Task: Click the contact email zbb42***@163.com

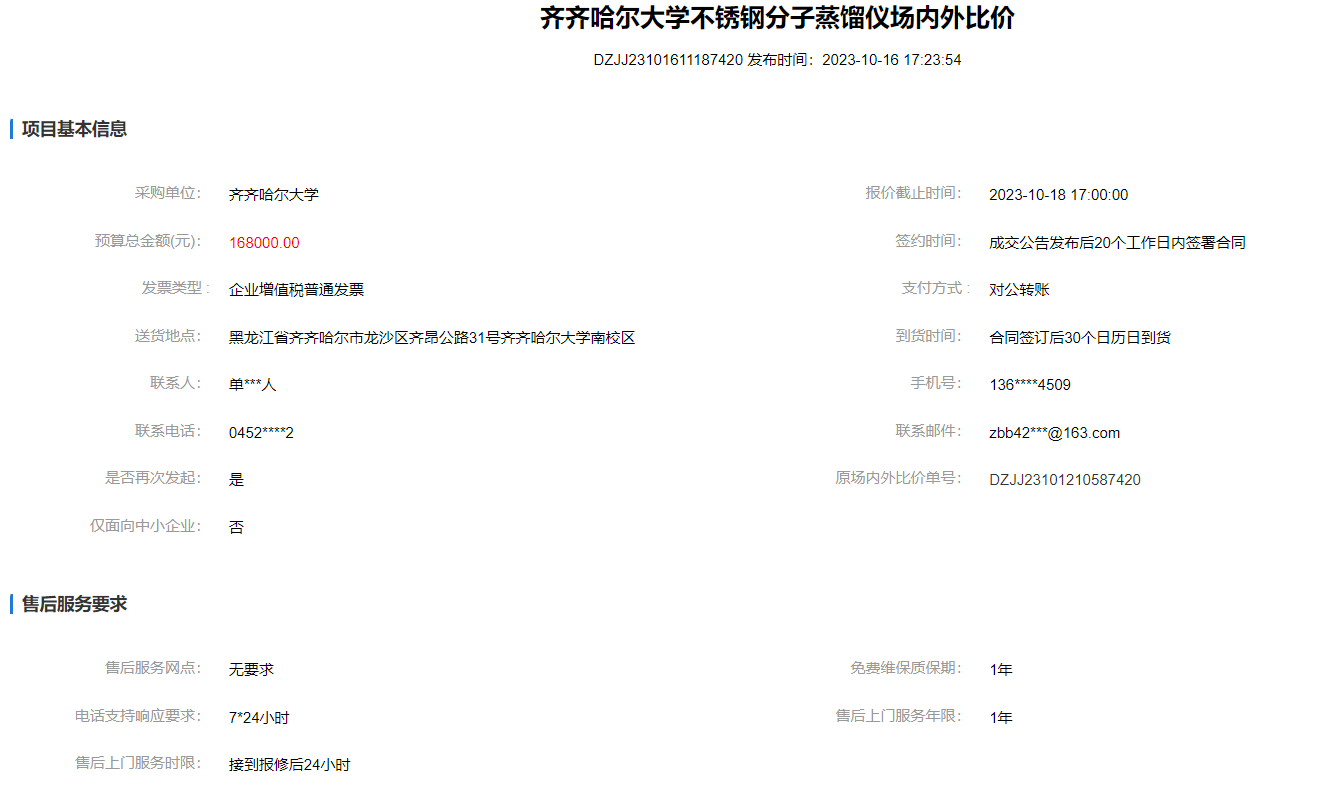Action: (1054, 433)
